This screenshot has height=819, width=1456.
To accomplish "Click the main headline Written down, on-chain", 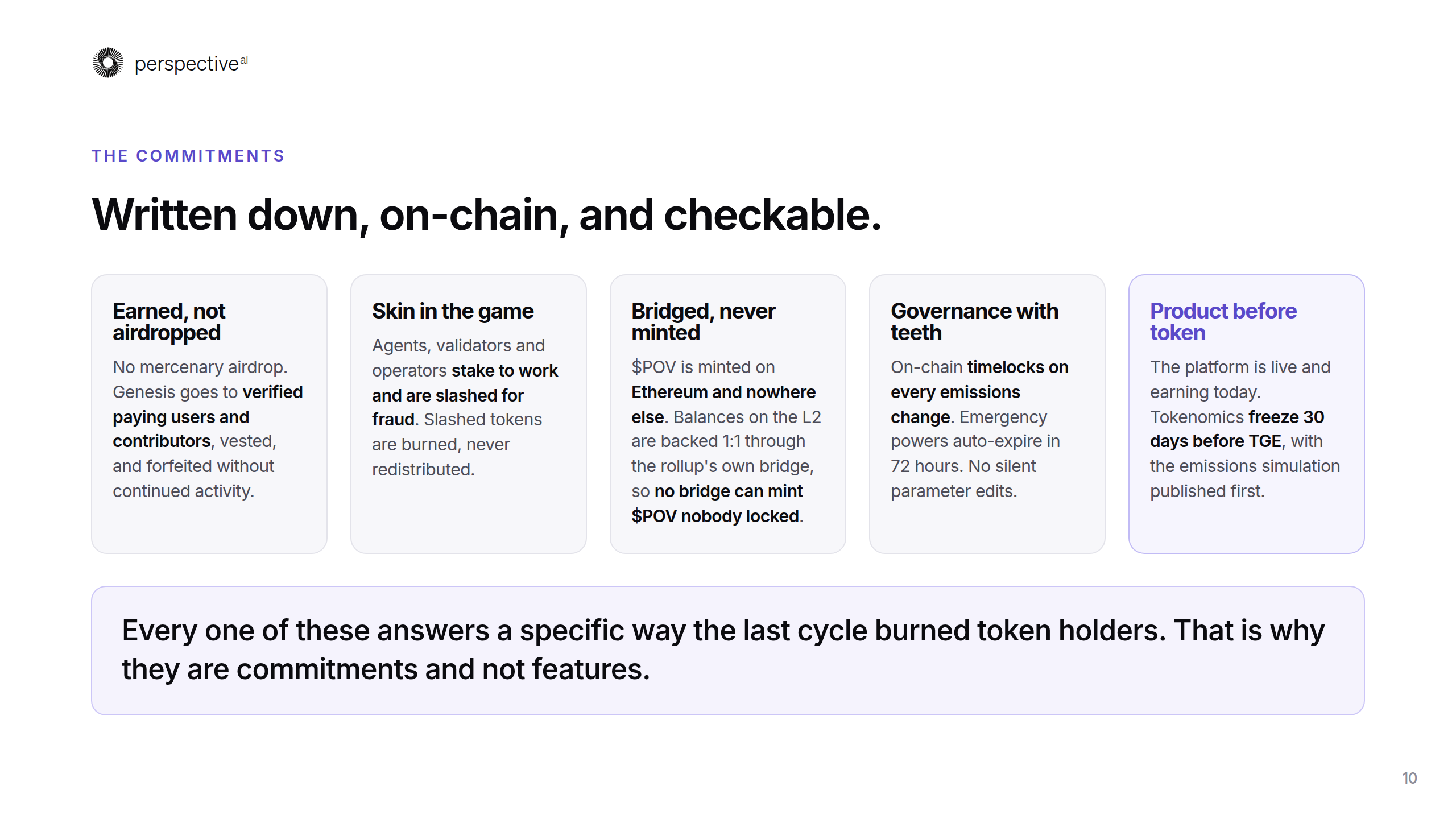I will [x=487, y=216].
